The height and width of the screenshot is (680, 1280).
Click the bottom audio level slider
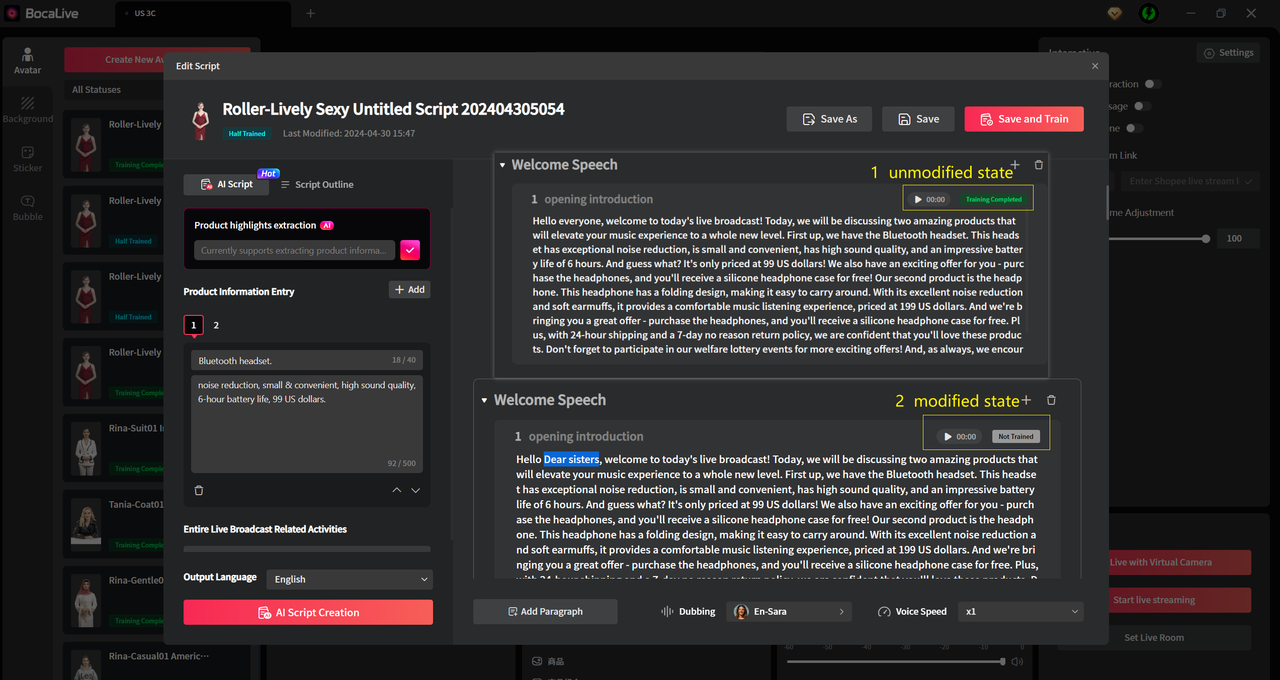pos(895,661)
